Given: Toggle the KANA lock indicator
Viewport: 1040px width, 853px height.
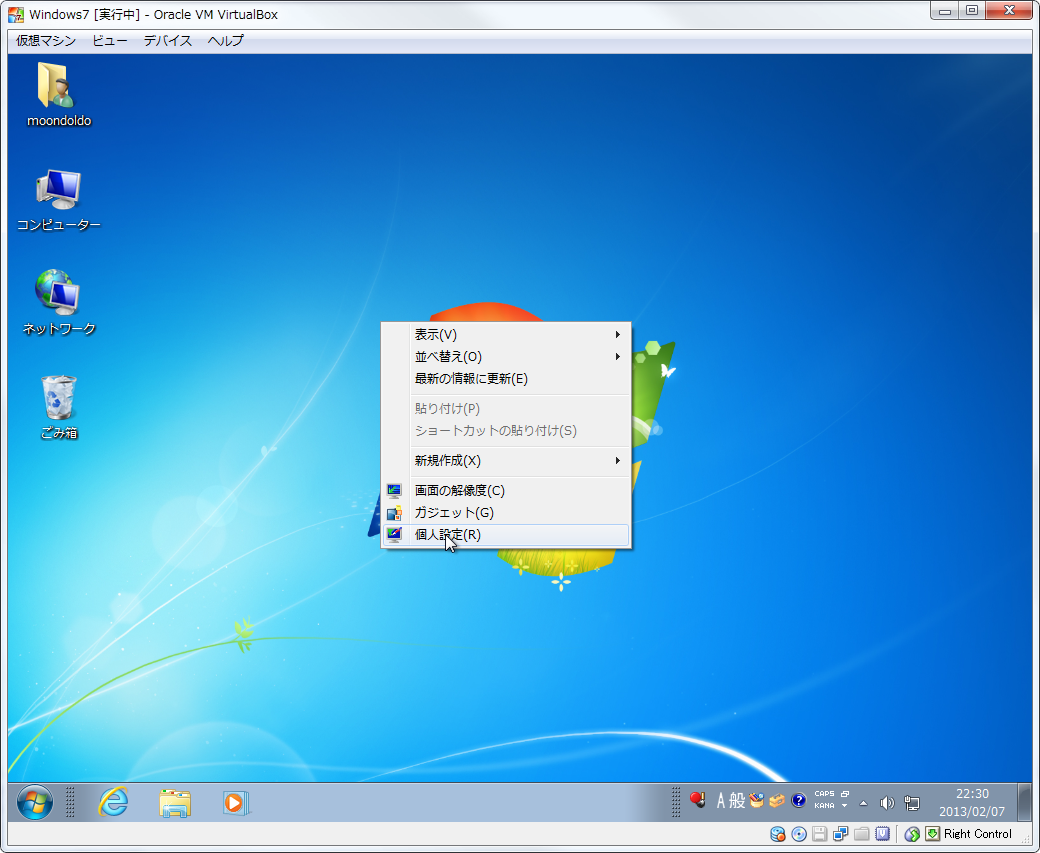Looking at the screenshot, I should (824, 806).
